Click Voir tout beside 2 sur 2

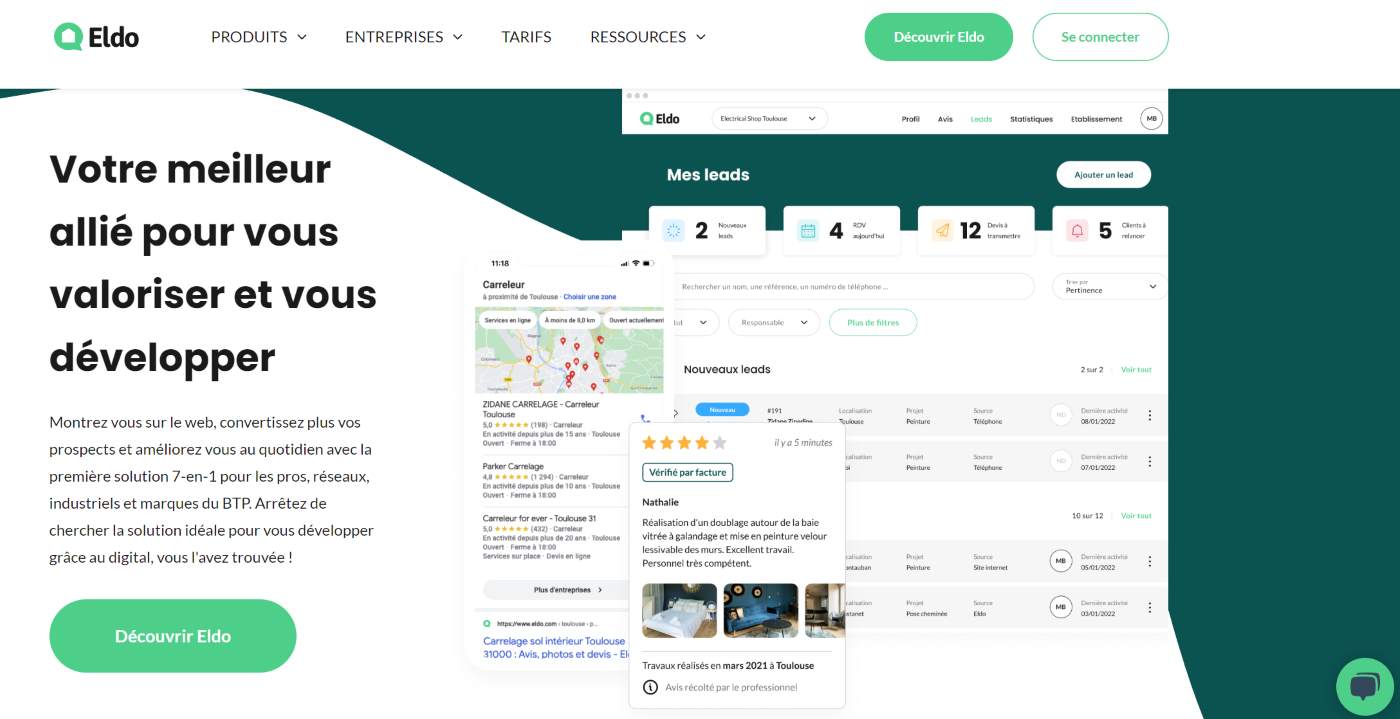(1136, 370)
